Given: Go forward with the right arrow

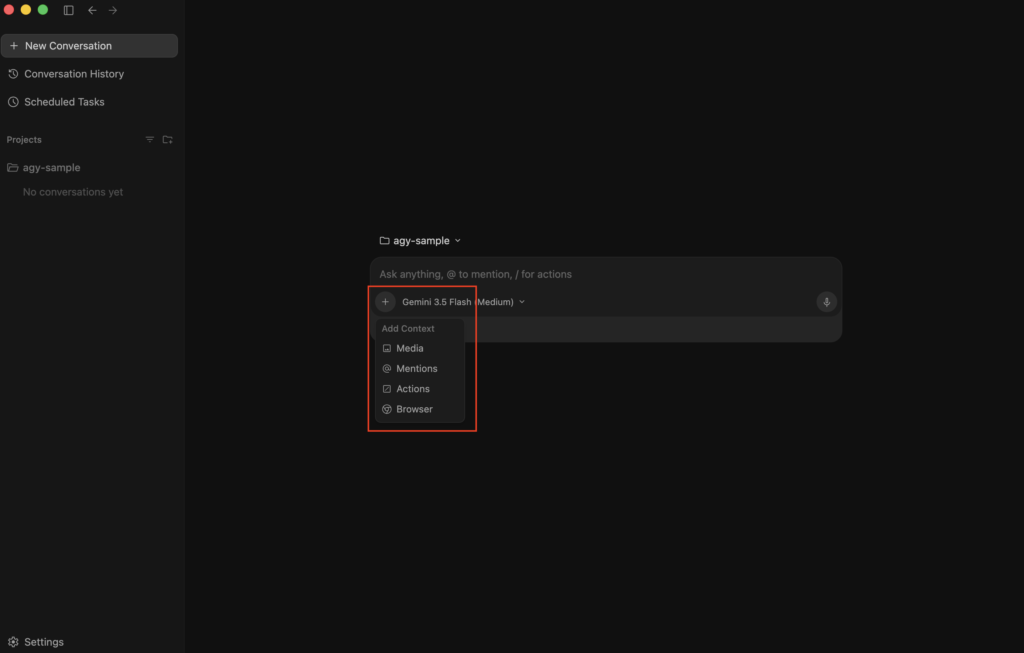Looking at the screenshot, I should pyautogui.click(x=113, y=10).
